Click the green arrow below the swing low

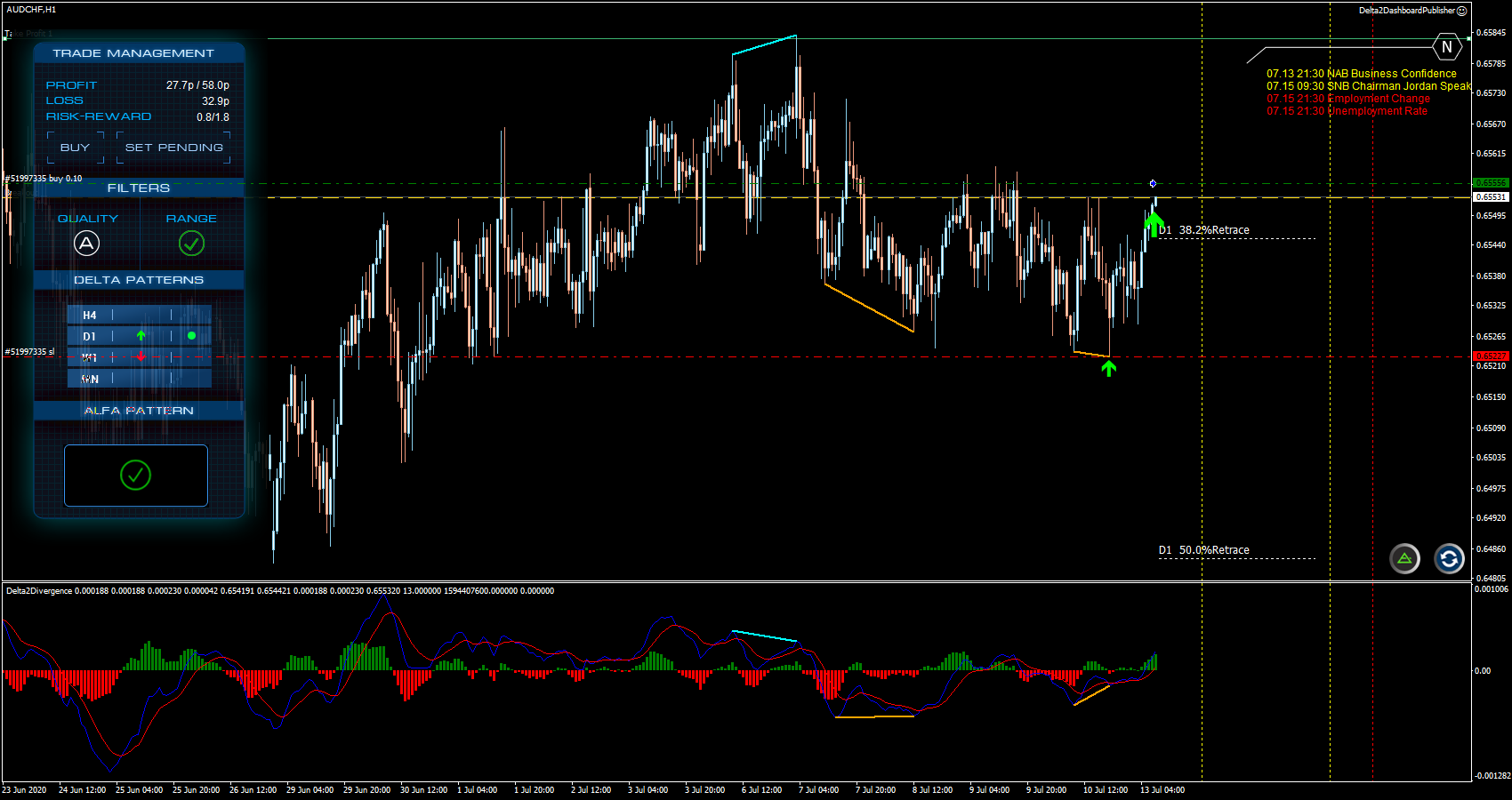(1108, 368)
